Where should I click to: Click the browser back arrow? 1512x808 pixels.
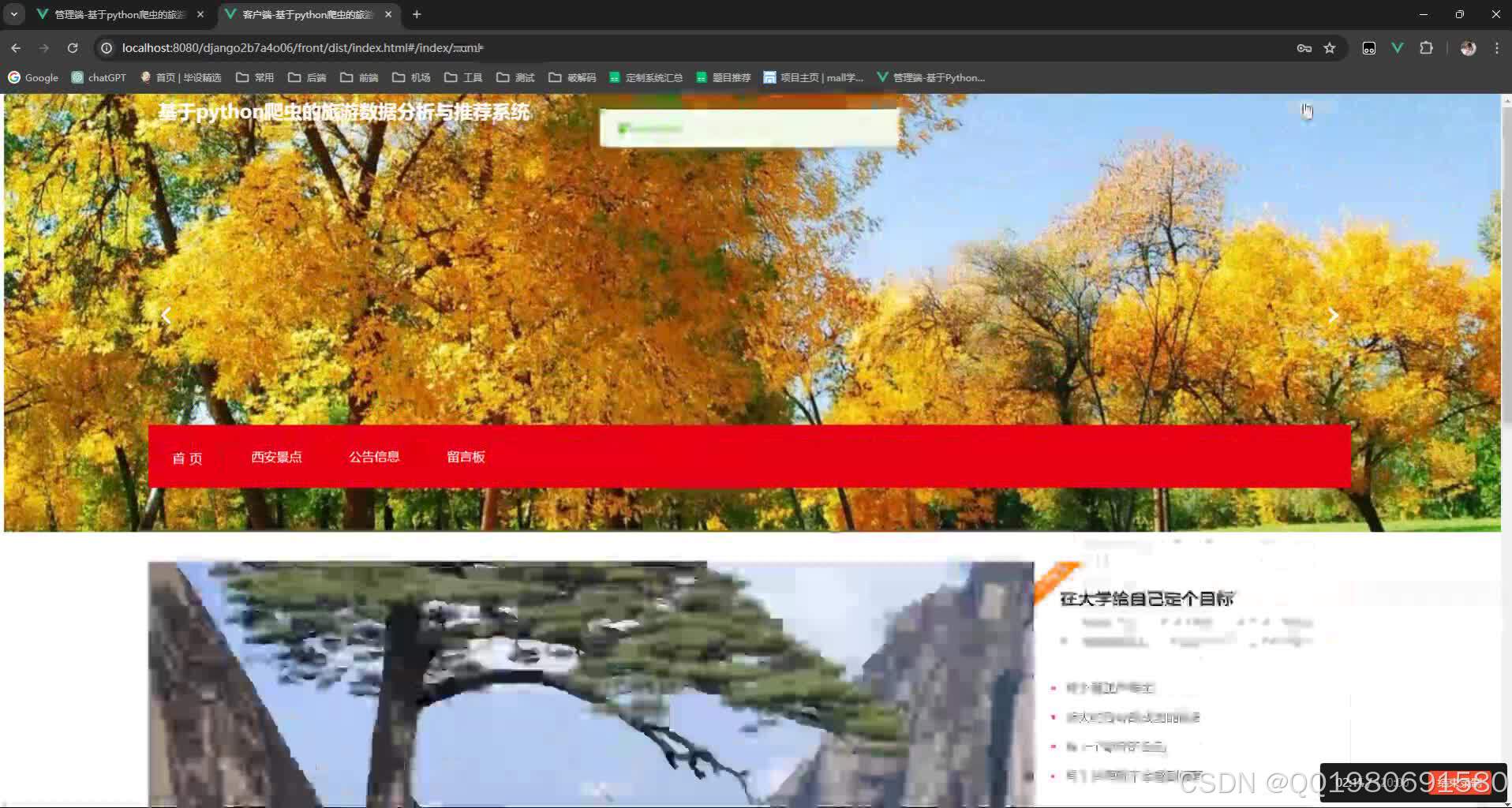pos(16,47)
